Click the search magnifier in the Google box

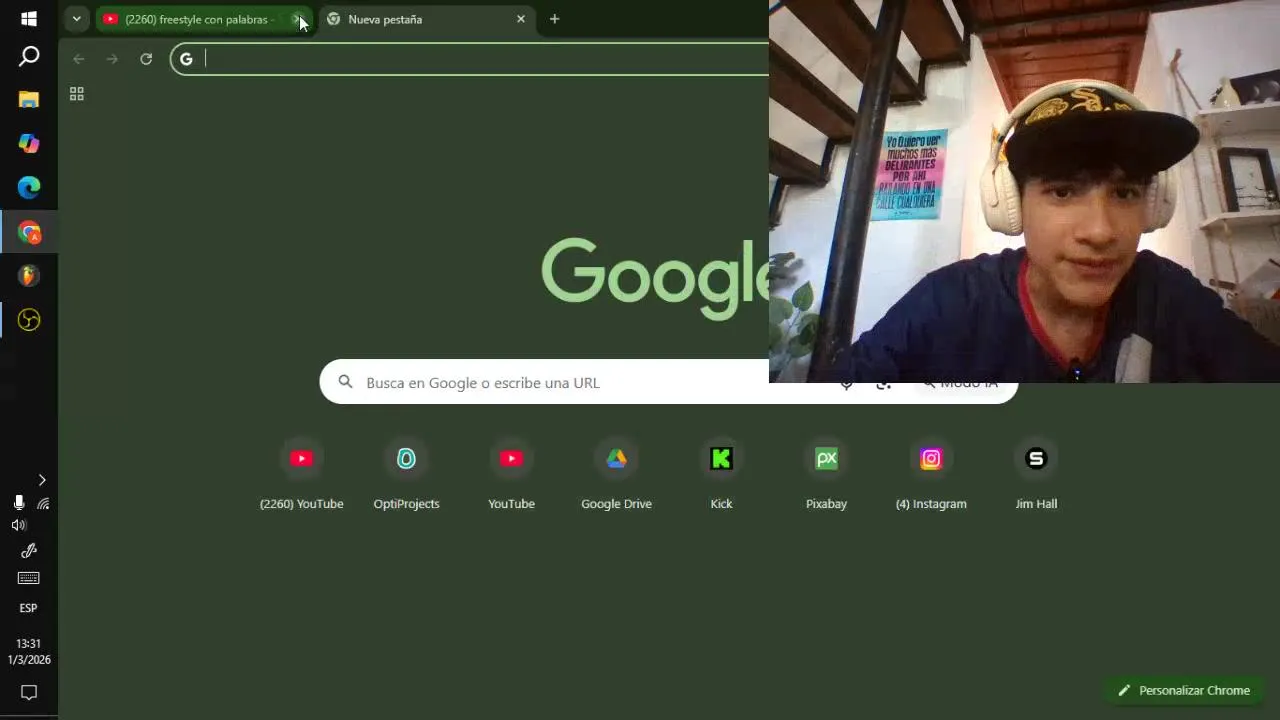[345, 382]
